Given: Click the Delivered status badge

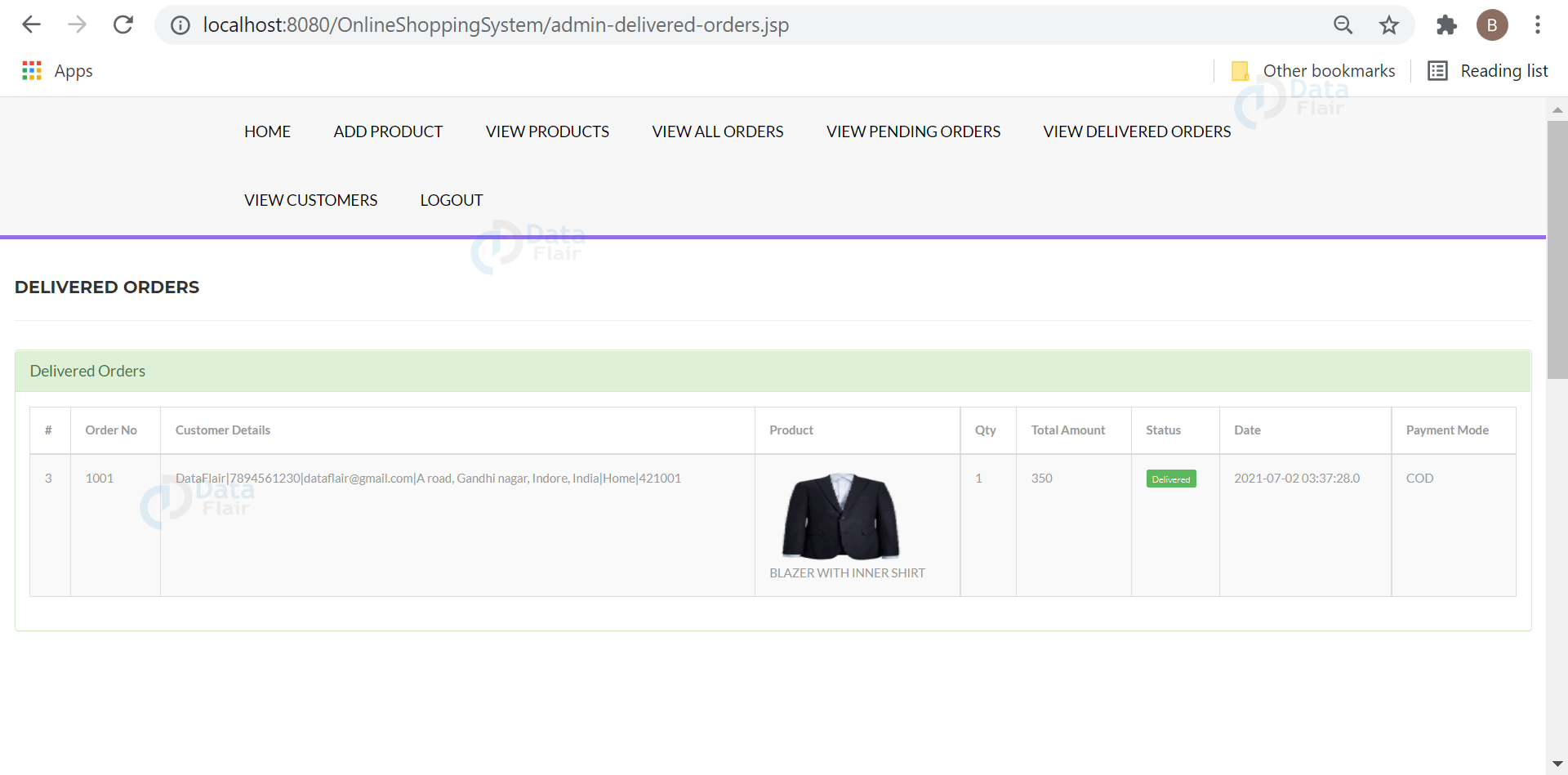Looking at the screenshot, I should click(1170, 479).
